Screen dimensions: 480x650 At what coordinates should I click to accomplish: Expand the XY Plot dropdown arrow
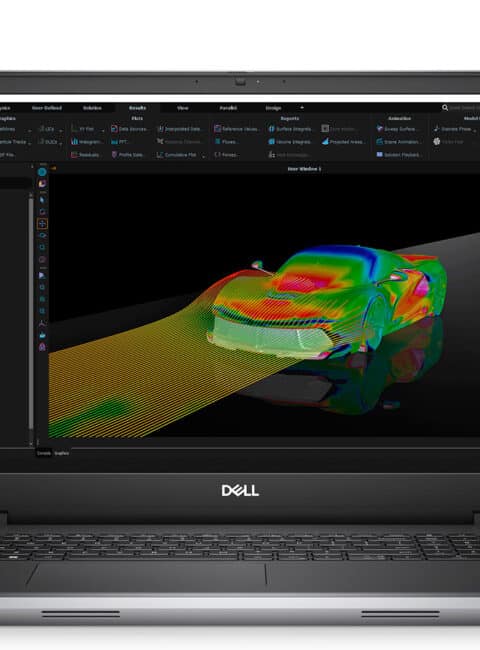[x=102, y=131]
